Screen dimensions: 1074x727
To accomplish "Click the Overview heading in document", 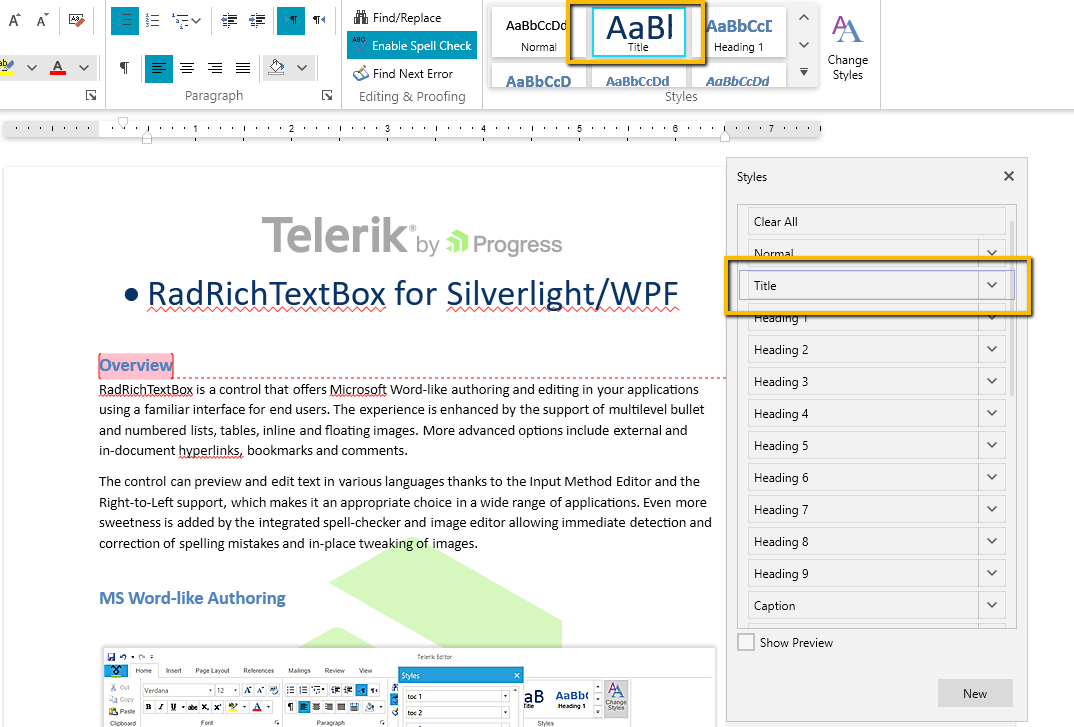I will tap(136, 365).
